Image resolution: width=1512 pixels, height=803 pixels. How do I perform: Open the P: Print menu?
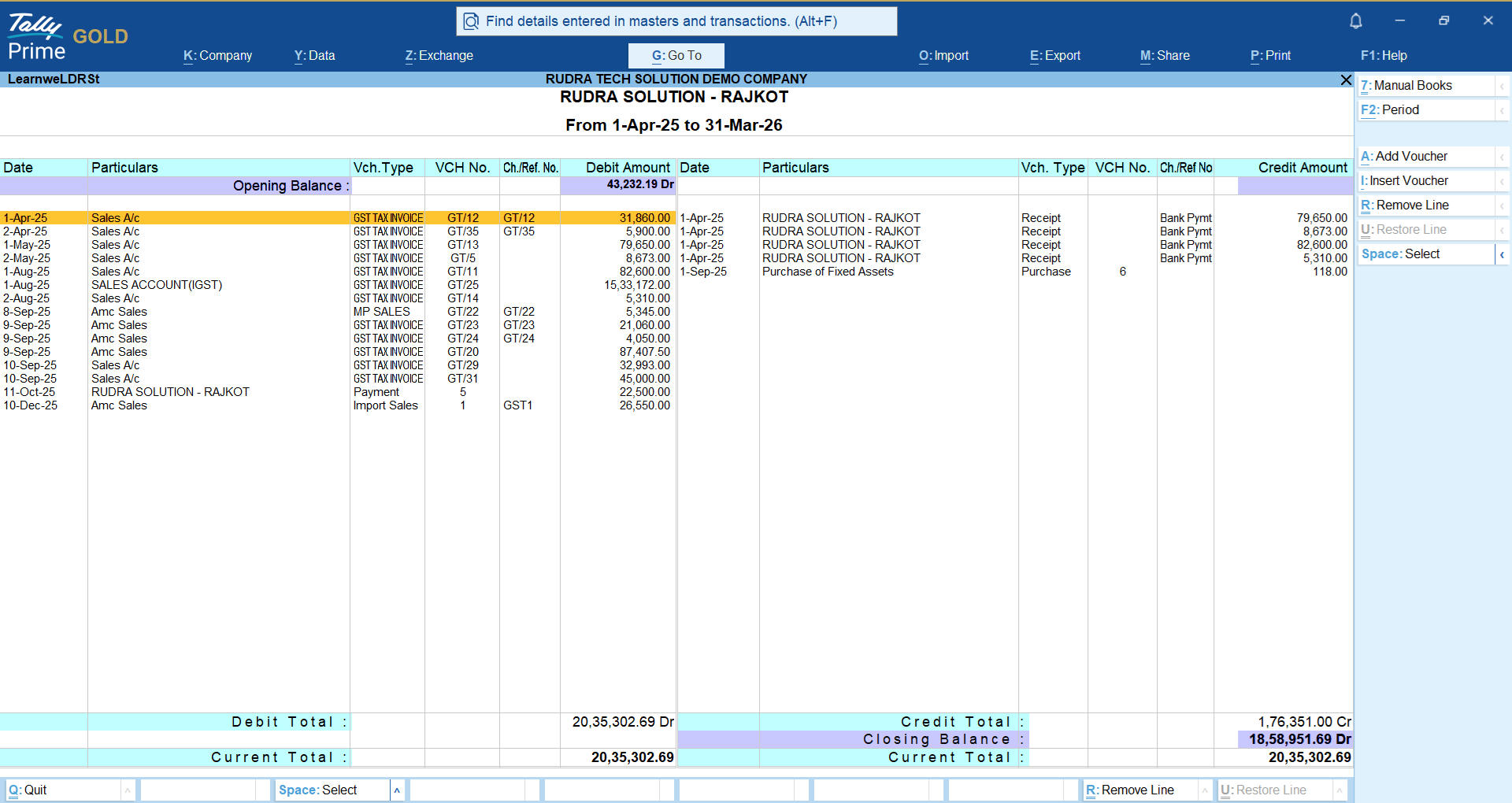click(x=1270, y=56)
